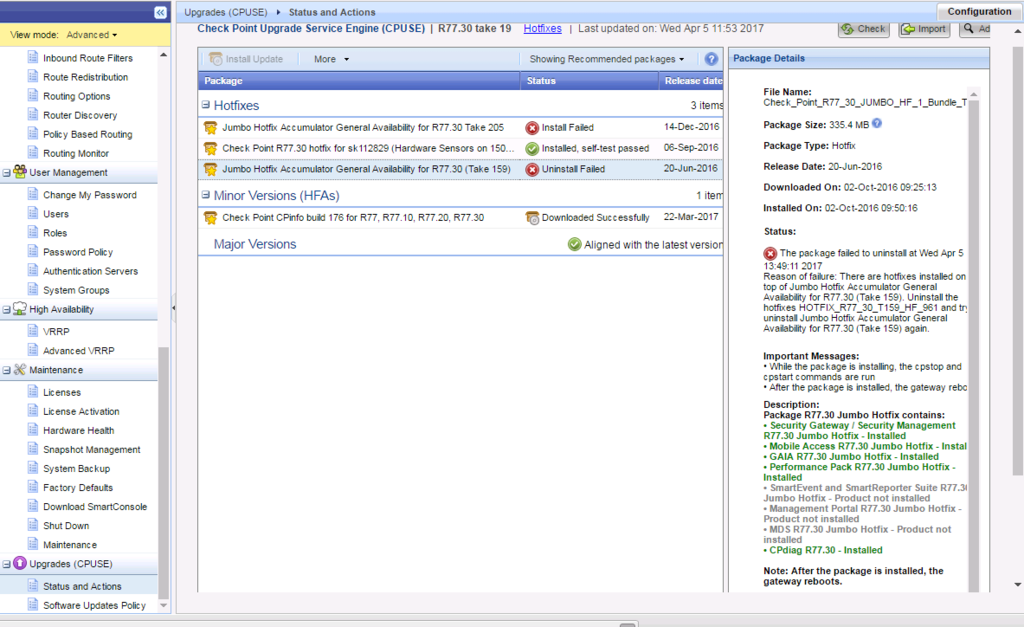The height and width of the screenshot is (627, 1024).
Task: Click the Maintenance tools icon
Action: click(x=20, y=369)
